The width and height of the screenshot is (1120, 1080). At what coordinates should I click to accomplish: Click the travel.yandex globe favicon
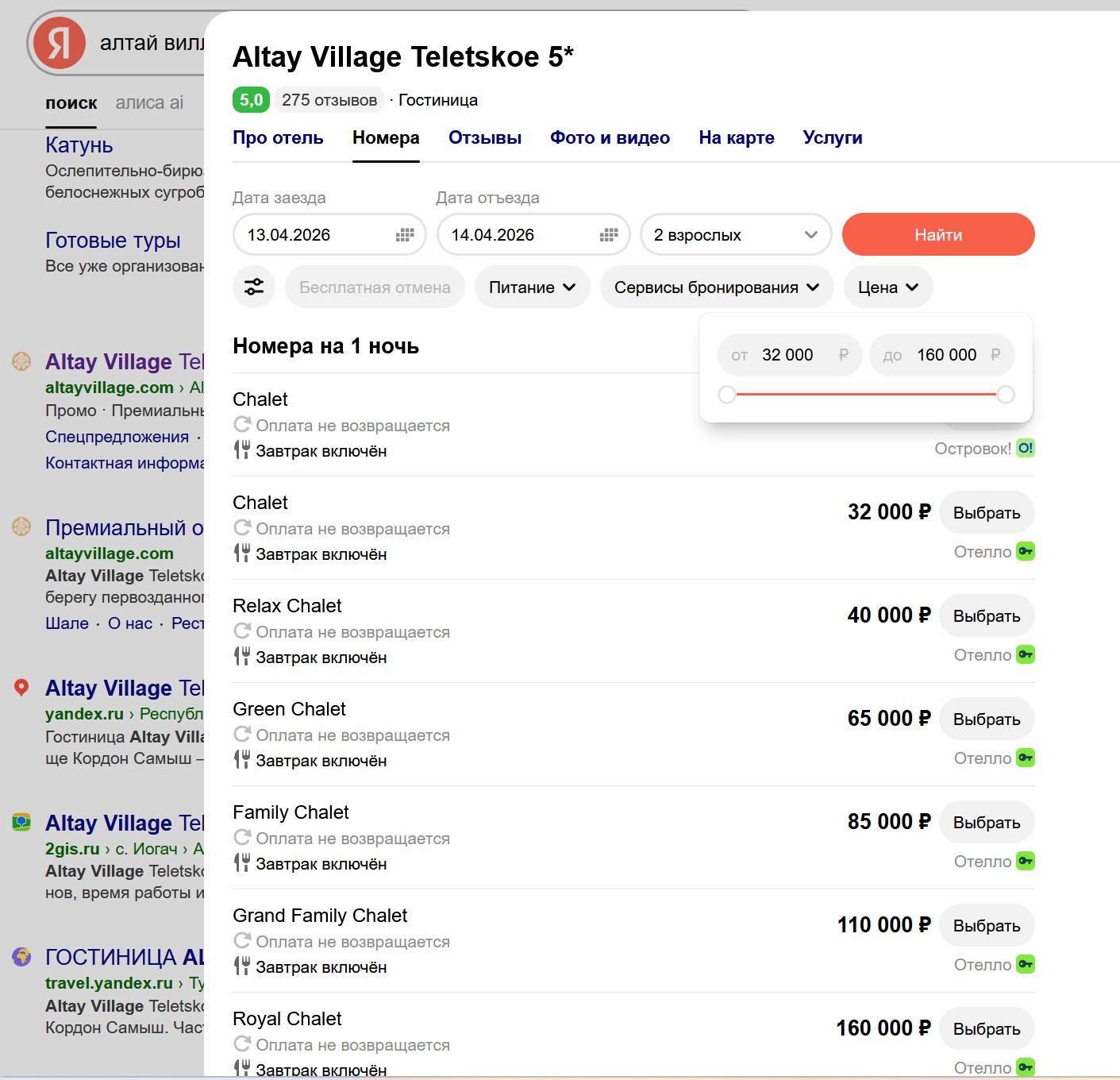point(21,956)
